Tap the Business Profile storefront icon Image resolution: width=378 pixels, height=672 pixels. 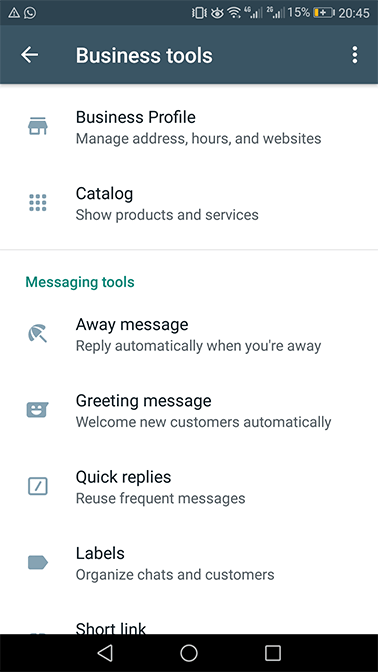click(38, 126)
